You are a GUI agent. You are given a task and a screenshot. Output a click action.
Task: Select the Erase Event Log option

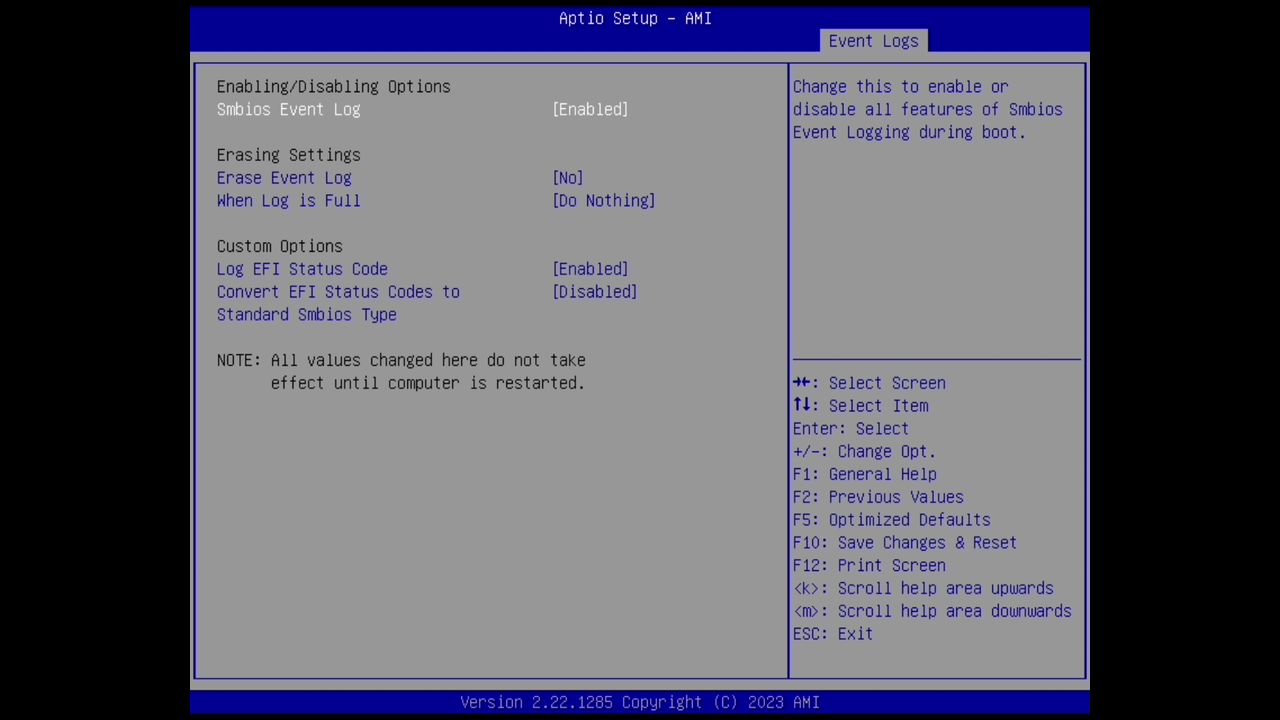pos(284,178)
